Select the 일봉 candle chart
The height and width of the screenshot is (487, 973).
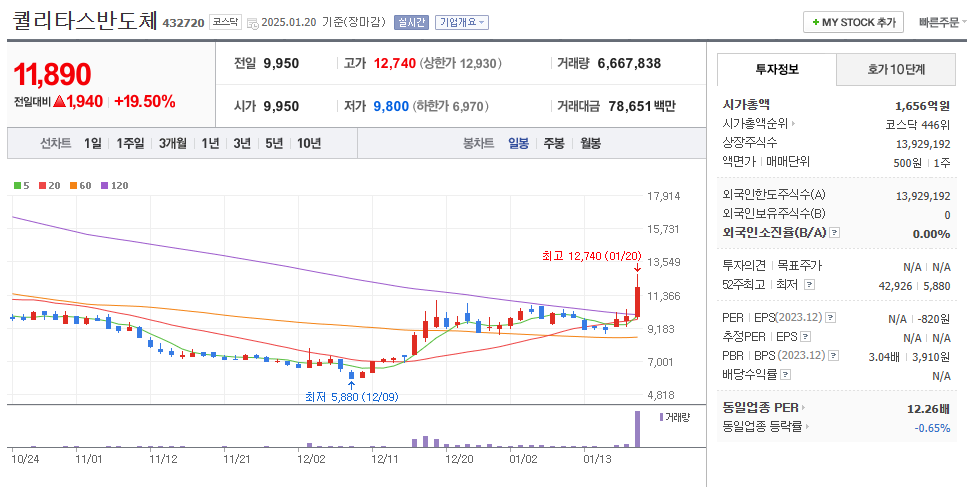coord(518,143)
